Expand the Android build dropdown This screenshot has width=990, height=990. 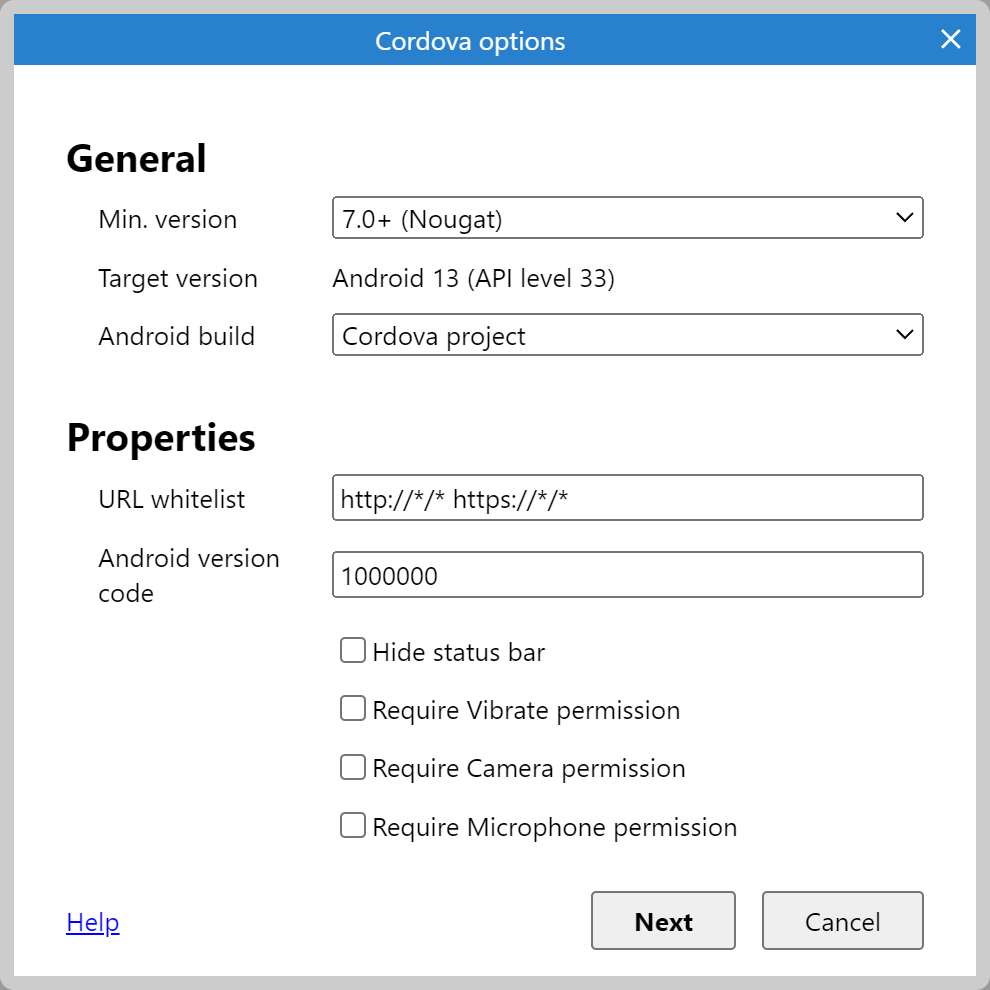[x=627, y=335]
